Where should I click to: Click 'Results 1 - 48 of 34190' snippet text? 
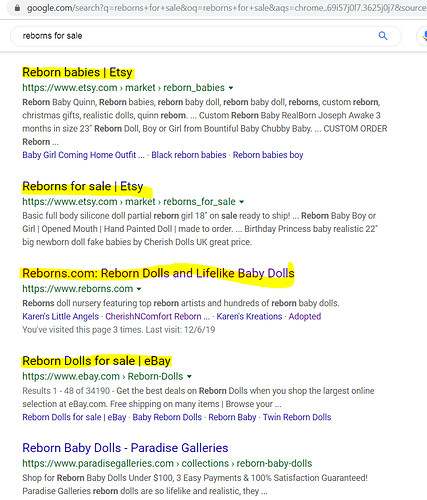(66, 391)
